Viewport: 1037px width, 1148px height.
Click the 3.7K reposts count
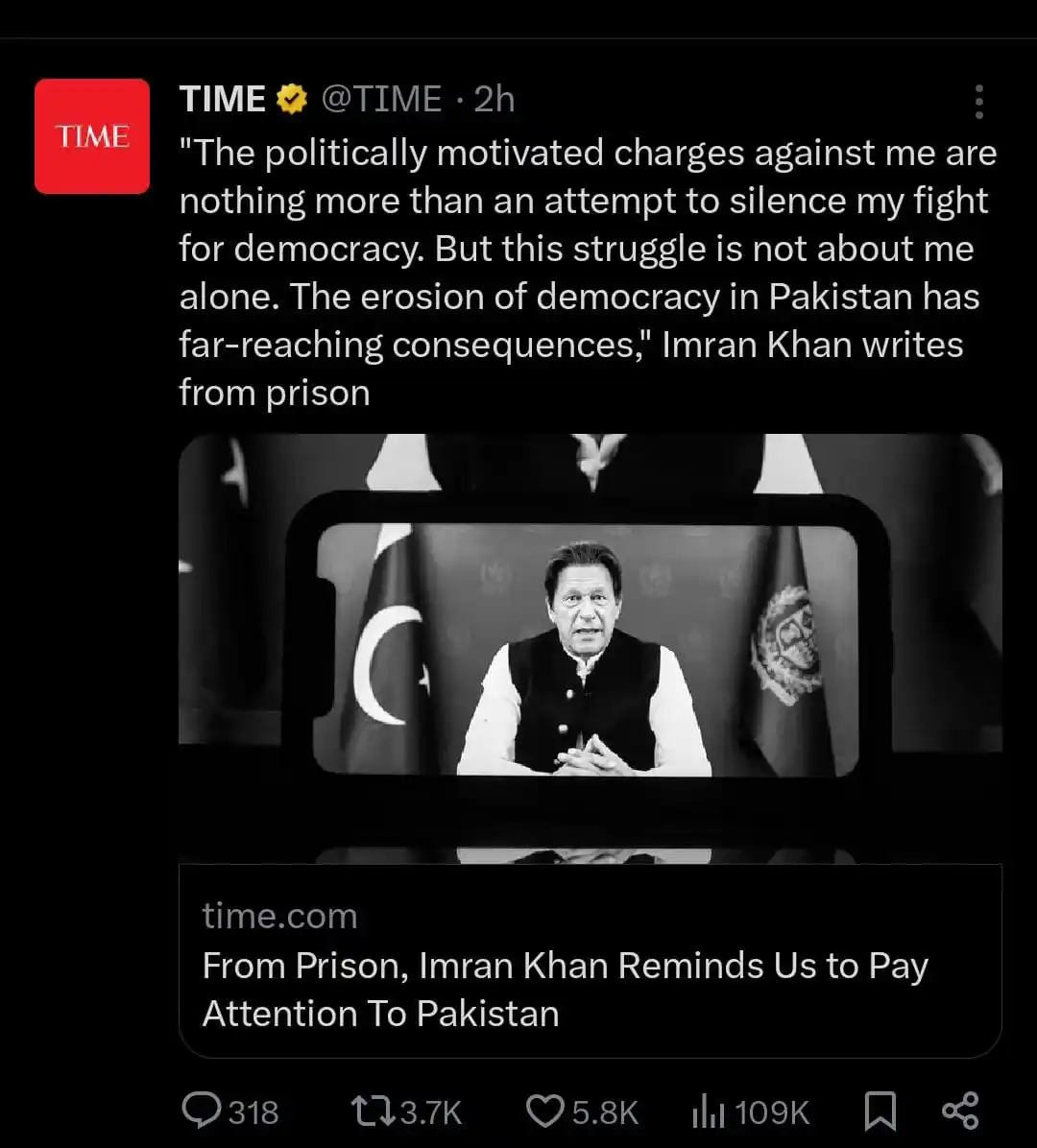[430, 1112]
